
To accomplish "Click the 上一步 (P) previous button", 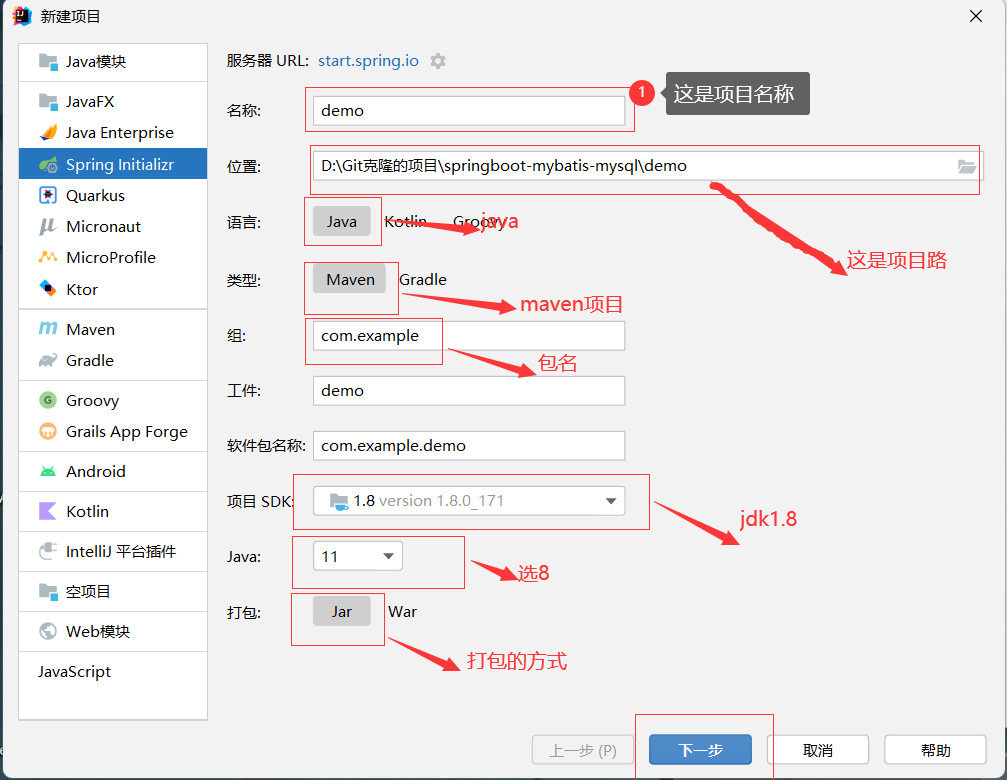I will pyautogui.click(x=582, y=749).
